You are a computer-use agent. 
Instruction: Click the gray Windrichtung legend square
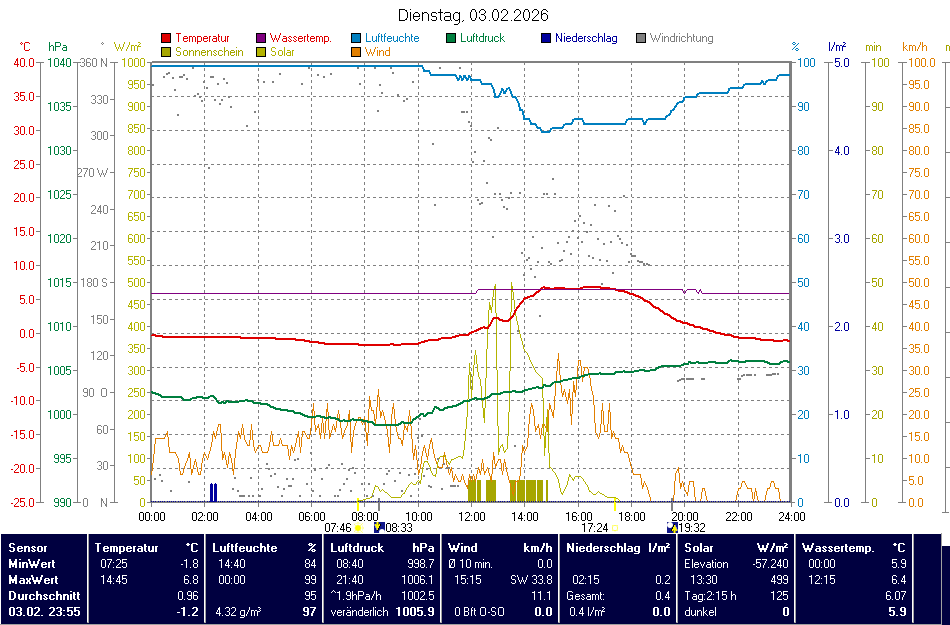(641, 39)
